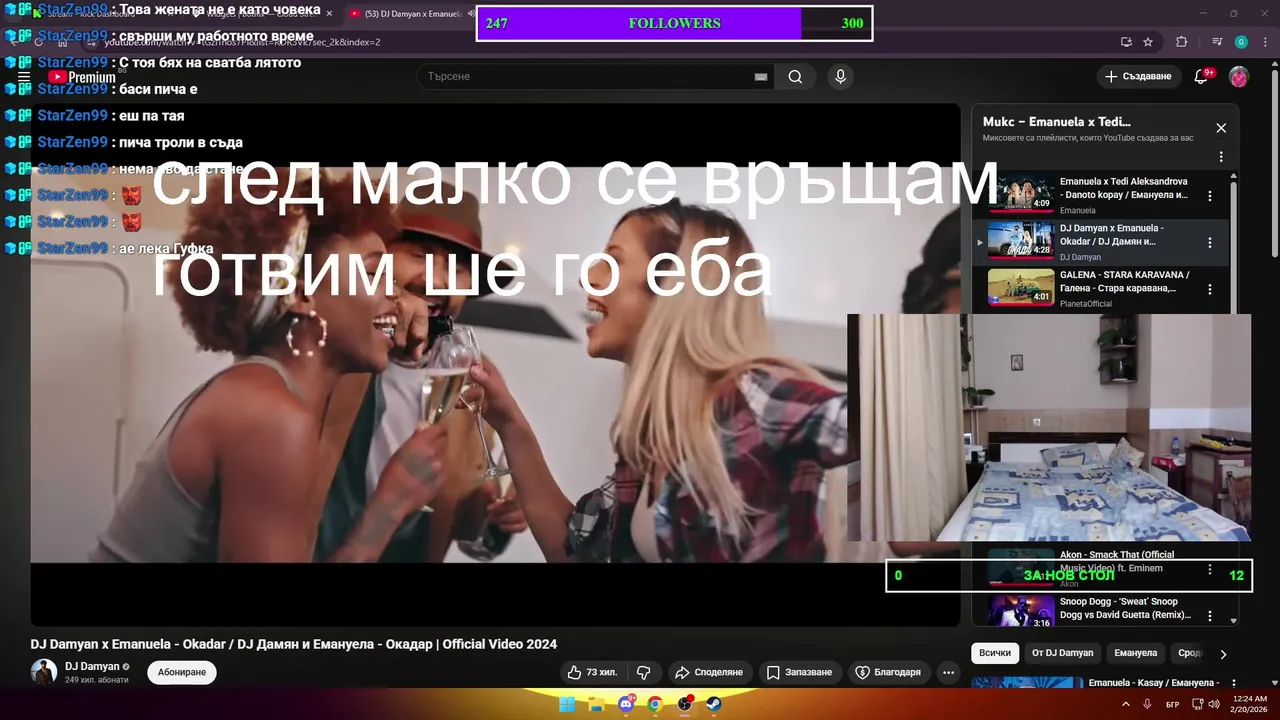Click the cast or install icon in address bar

1126,42
